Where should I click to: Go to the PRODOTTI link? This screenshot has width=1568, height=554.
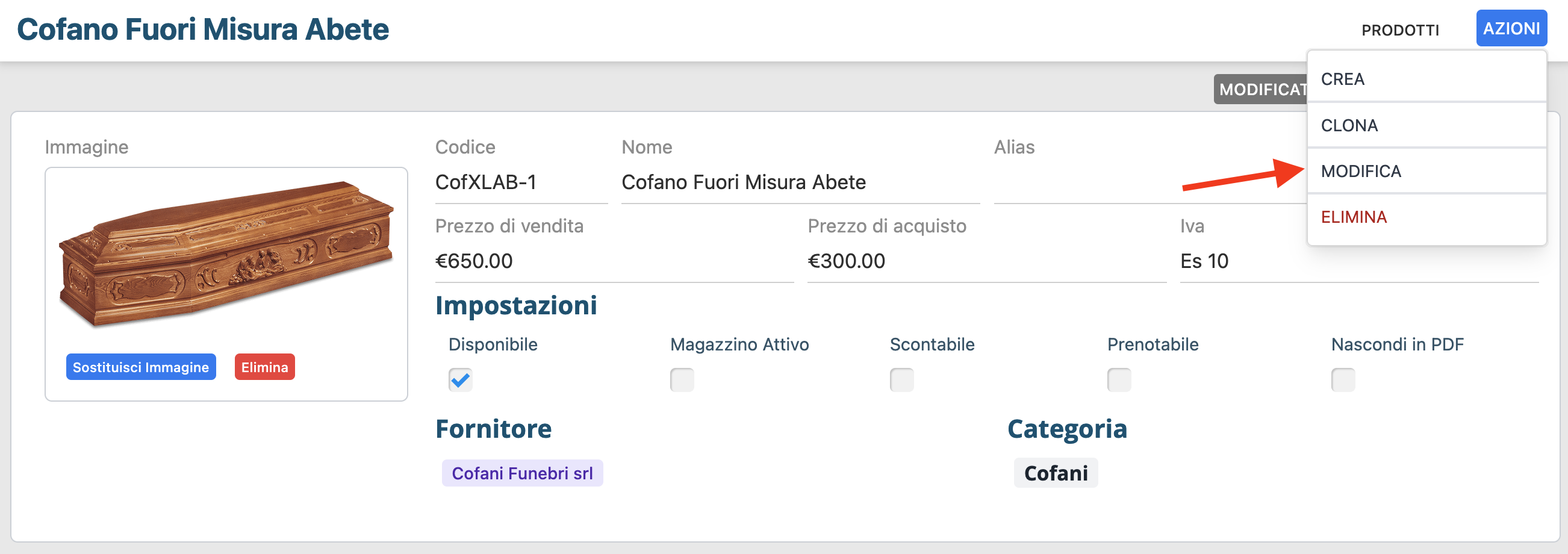(1399, 30)
